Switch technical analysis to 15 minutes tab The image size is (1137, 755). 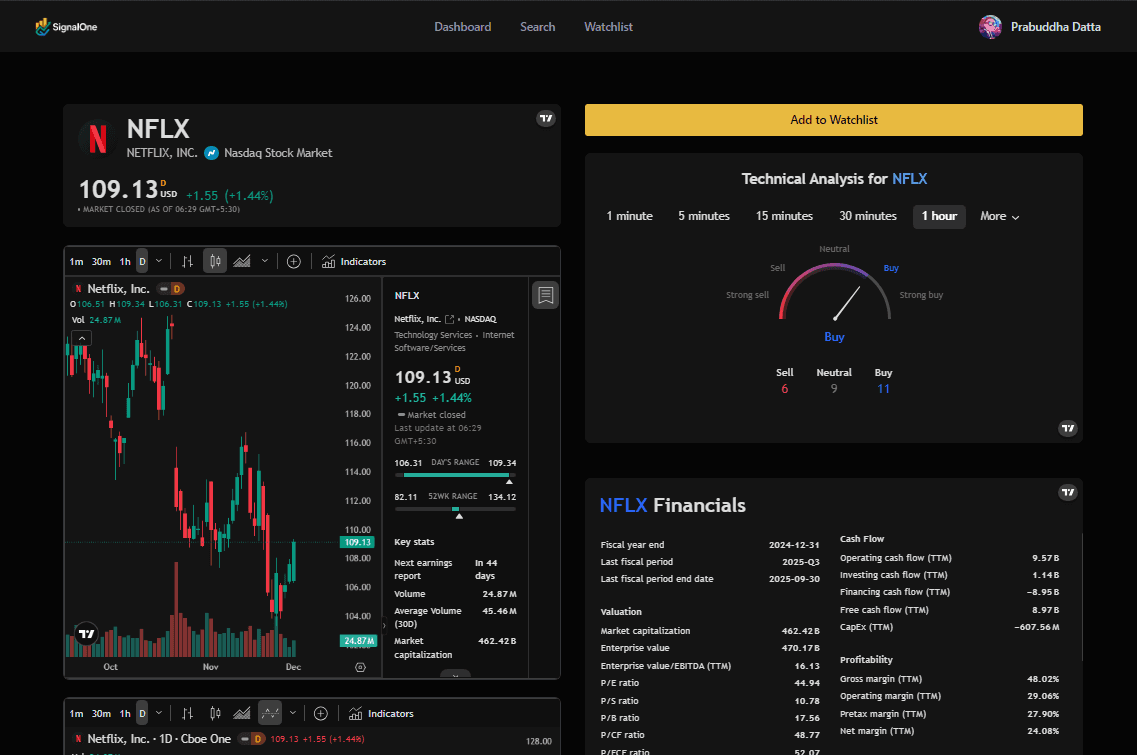point(784,216)
